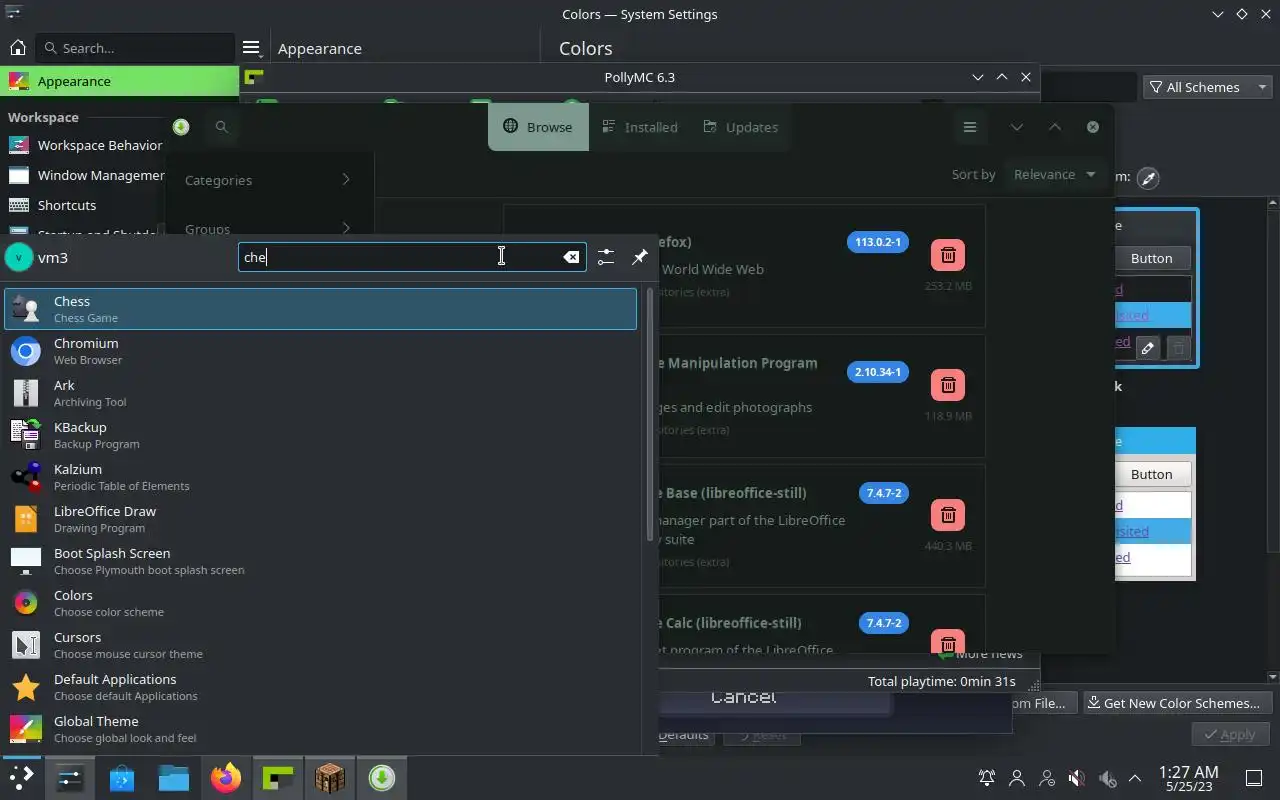Open Window Management settings
1280x800 pixels.
(x=85, y=175)
